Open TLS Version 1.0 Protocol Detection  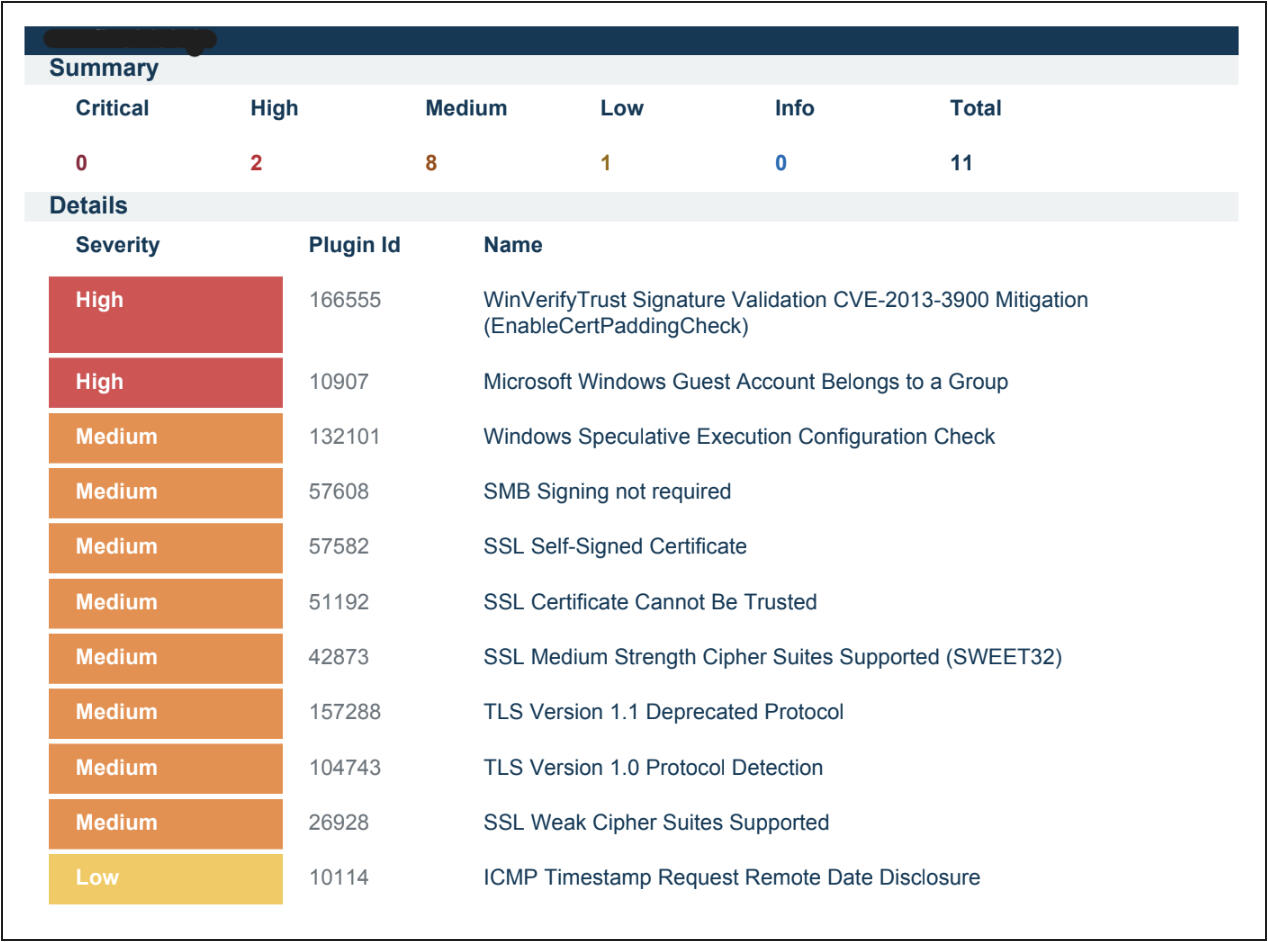pos(653,768)
